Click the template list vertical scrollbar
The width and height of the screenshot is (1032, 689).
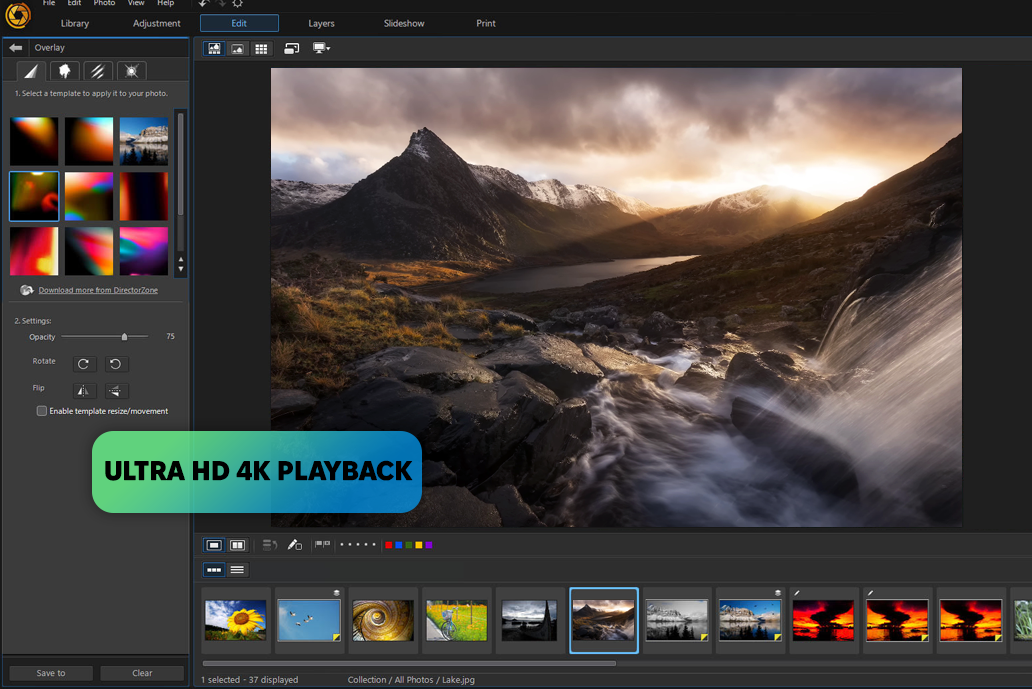(180, 165)
